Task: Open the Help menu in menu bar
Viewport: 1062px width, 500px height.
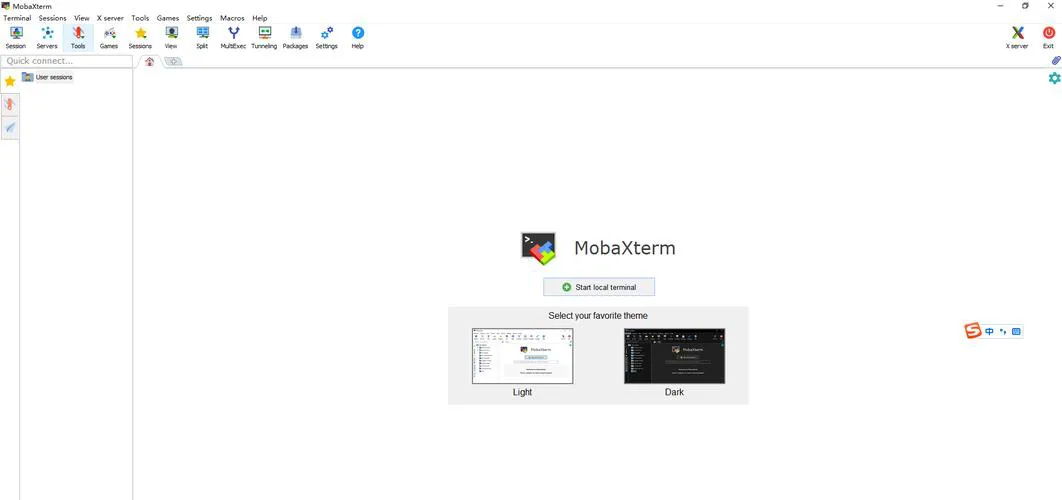Action: pyautogui.click(x=259, y=18)
